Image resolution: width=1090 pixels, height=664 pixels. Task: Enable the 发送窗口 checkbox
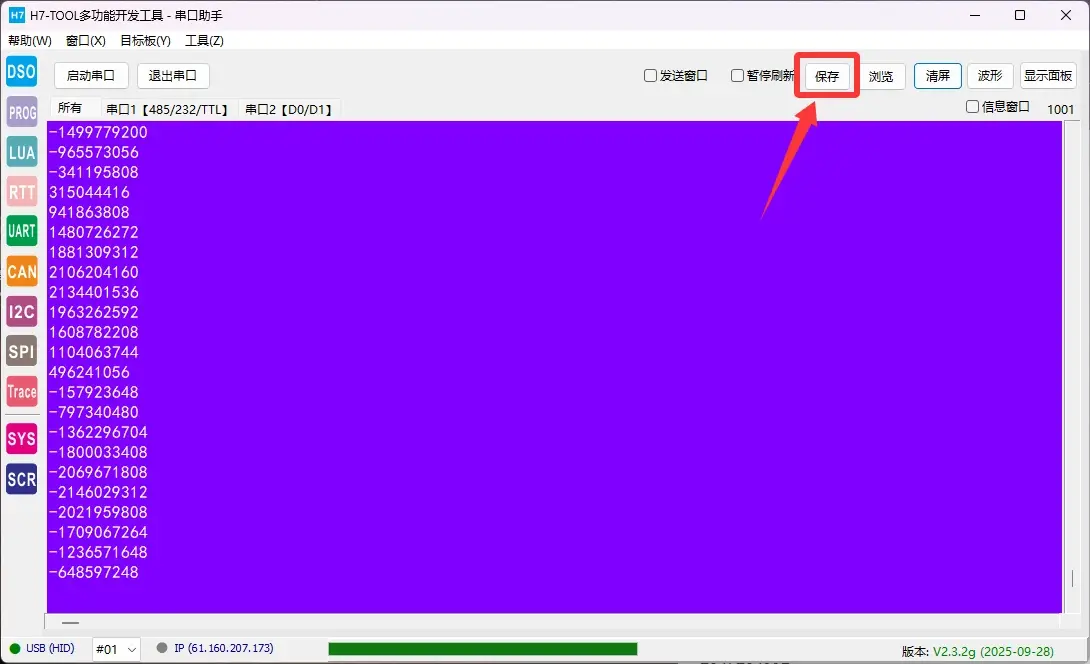650,76
